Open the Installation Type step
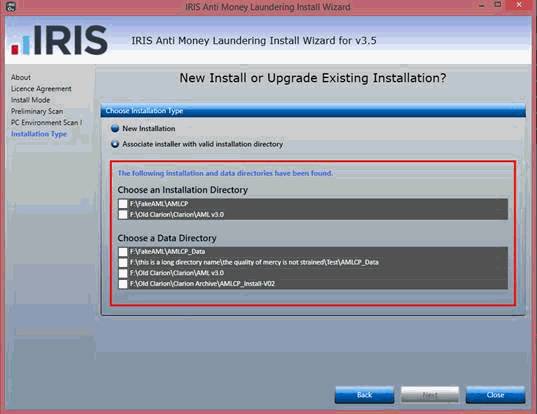 [x=39, y=134]
